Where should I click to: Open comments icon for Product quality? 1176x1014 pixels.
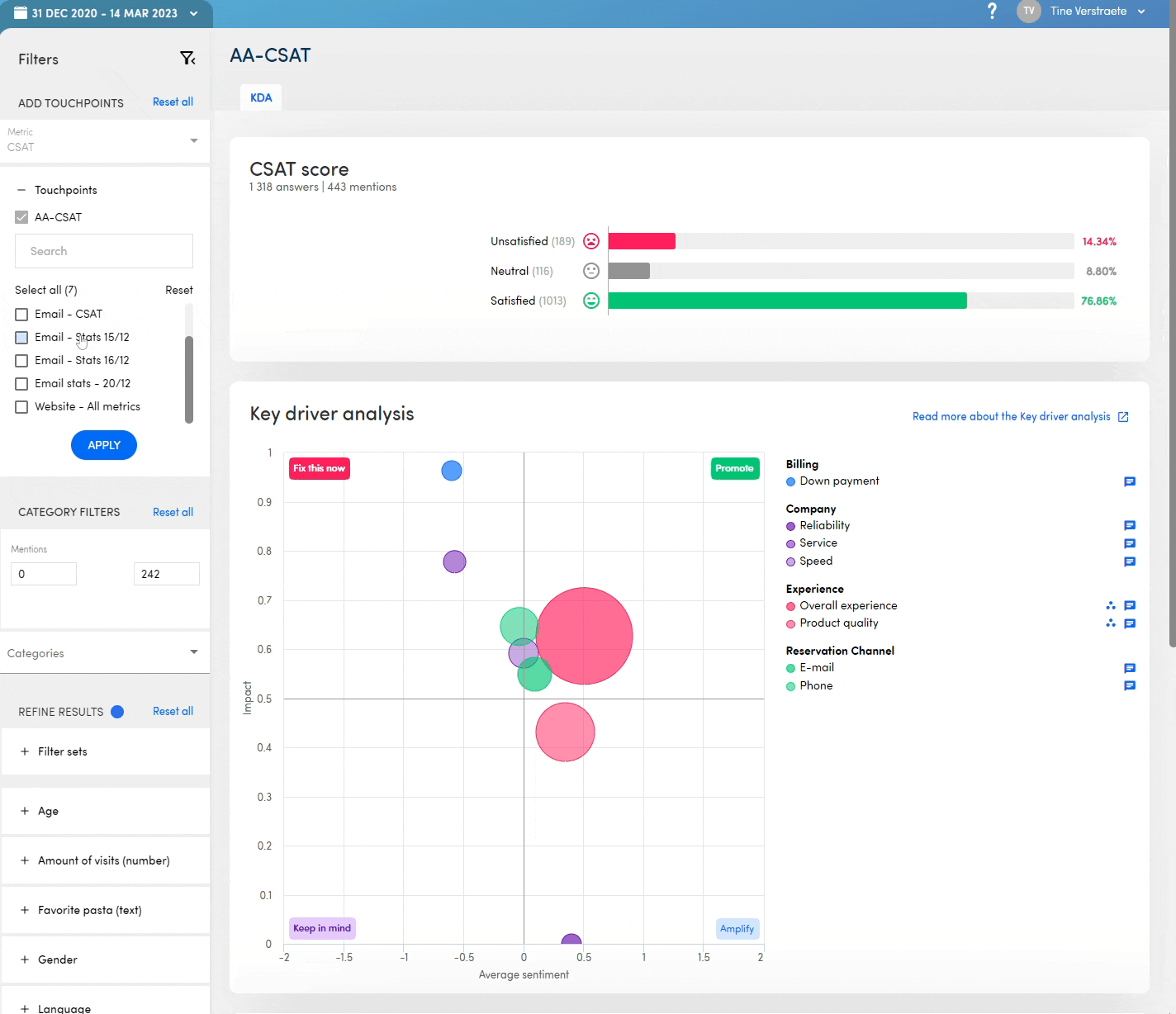1130,623
